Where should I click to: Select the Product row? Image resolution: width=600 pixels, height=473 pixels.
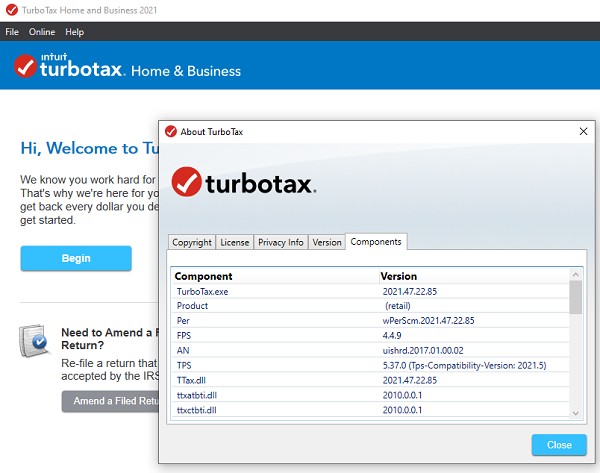point(370,306)
